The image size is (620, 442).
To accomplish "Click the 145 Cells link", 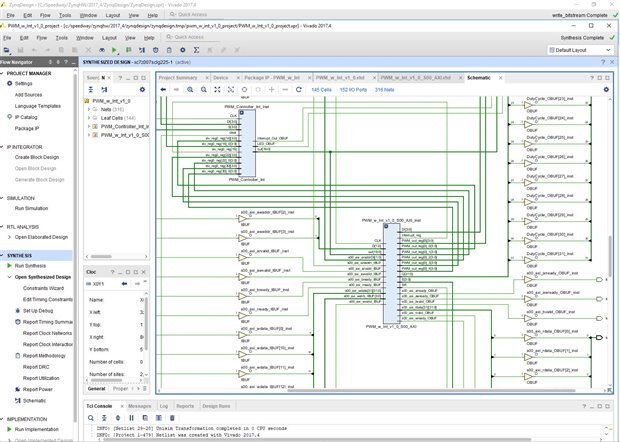I will click(321, 90).
